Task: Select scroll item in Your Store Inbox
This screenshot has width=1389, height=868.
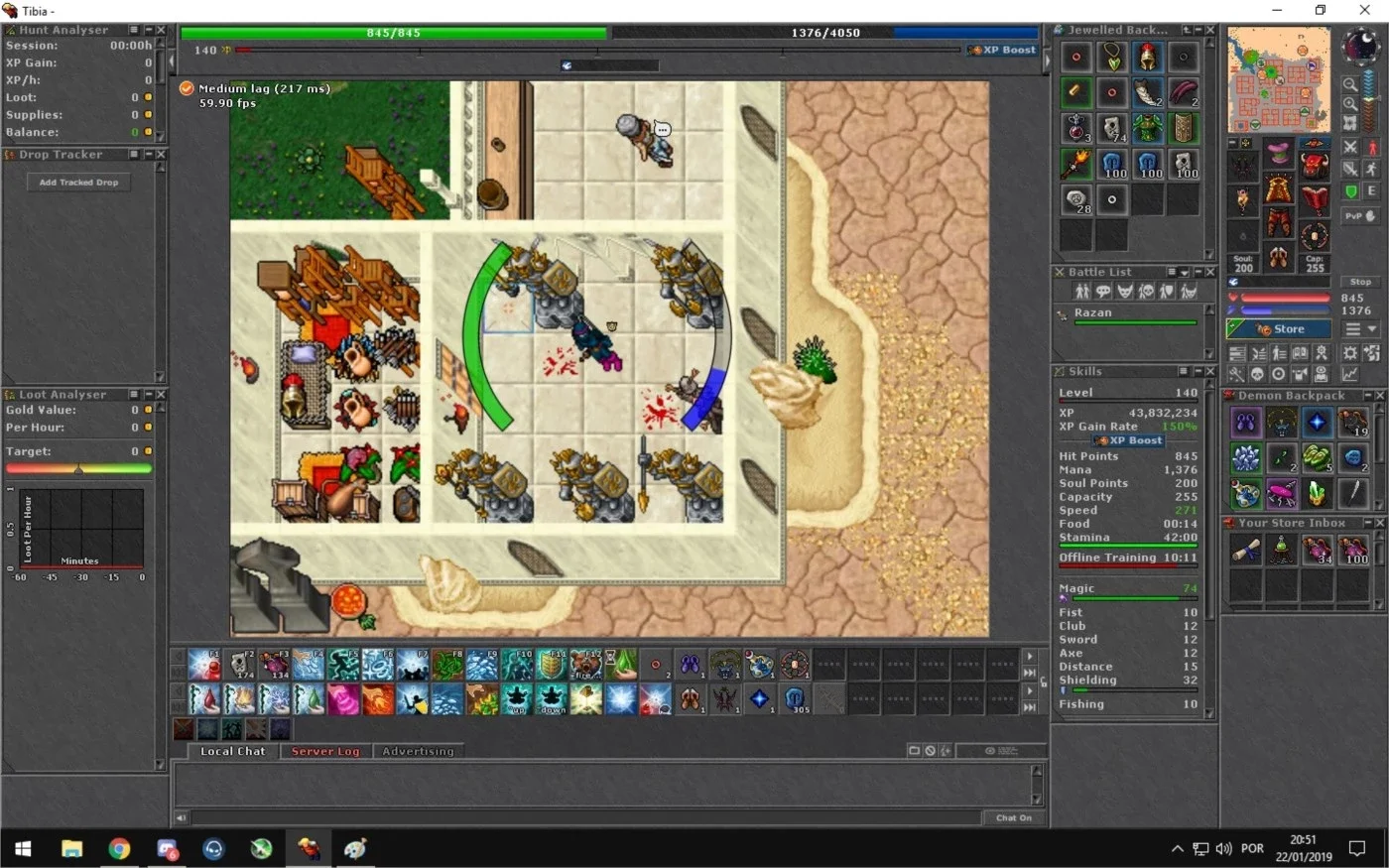Action: pyautogui.click(x=1246, y=549)
